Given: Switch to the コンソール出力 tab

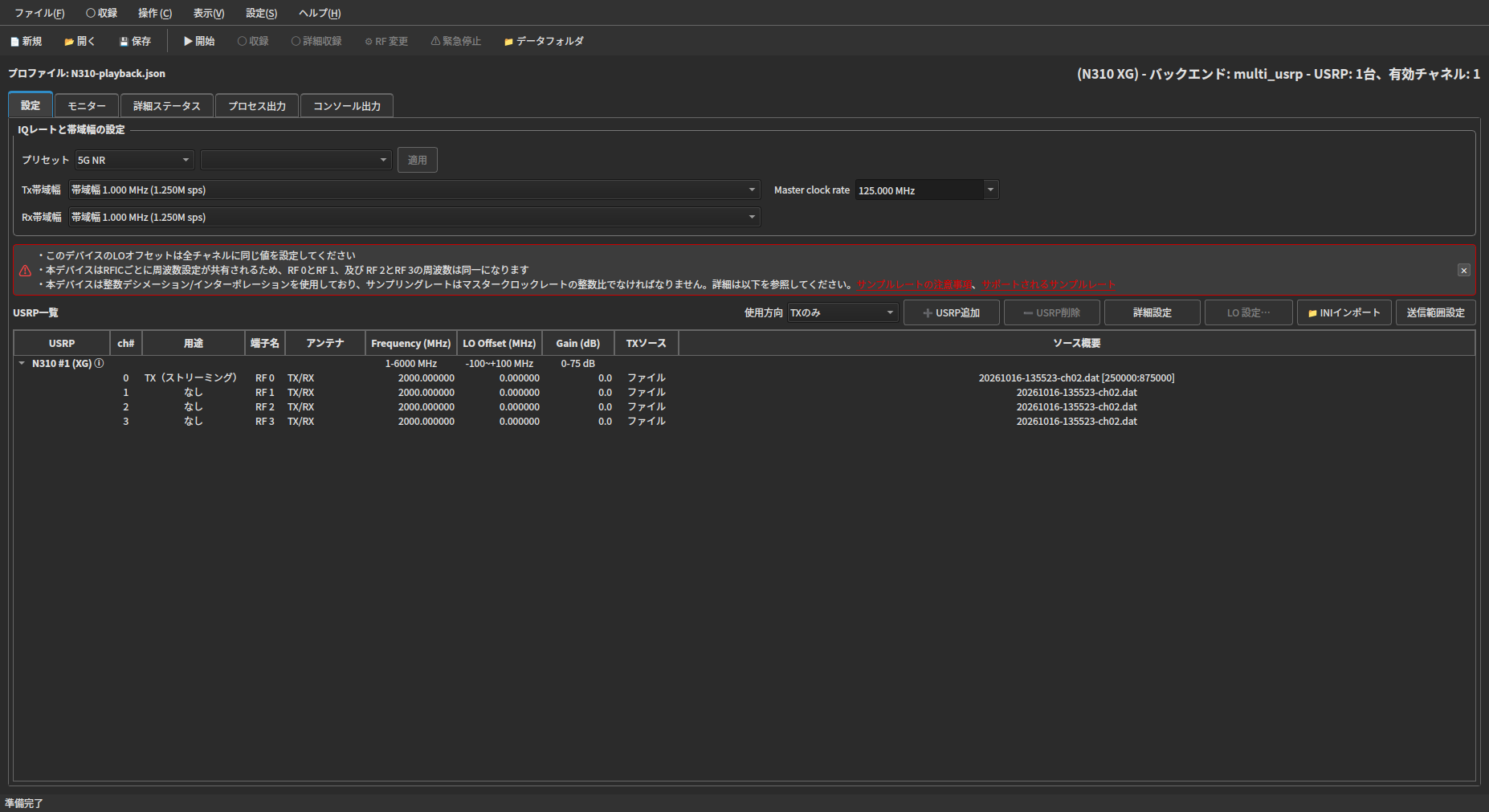Looking at the screenshot, I should click(x=347, y=106).
